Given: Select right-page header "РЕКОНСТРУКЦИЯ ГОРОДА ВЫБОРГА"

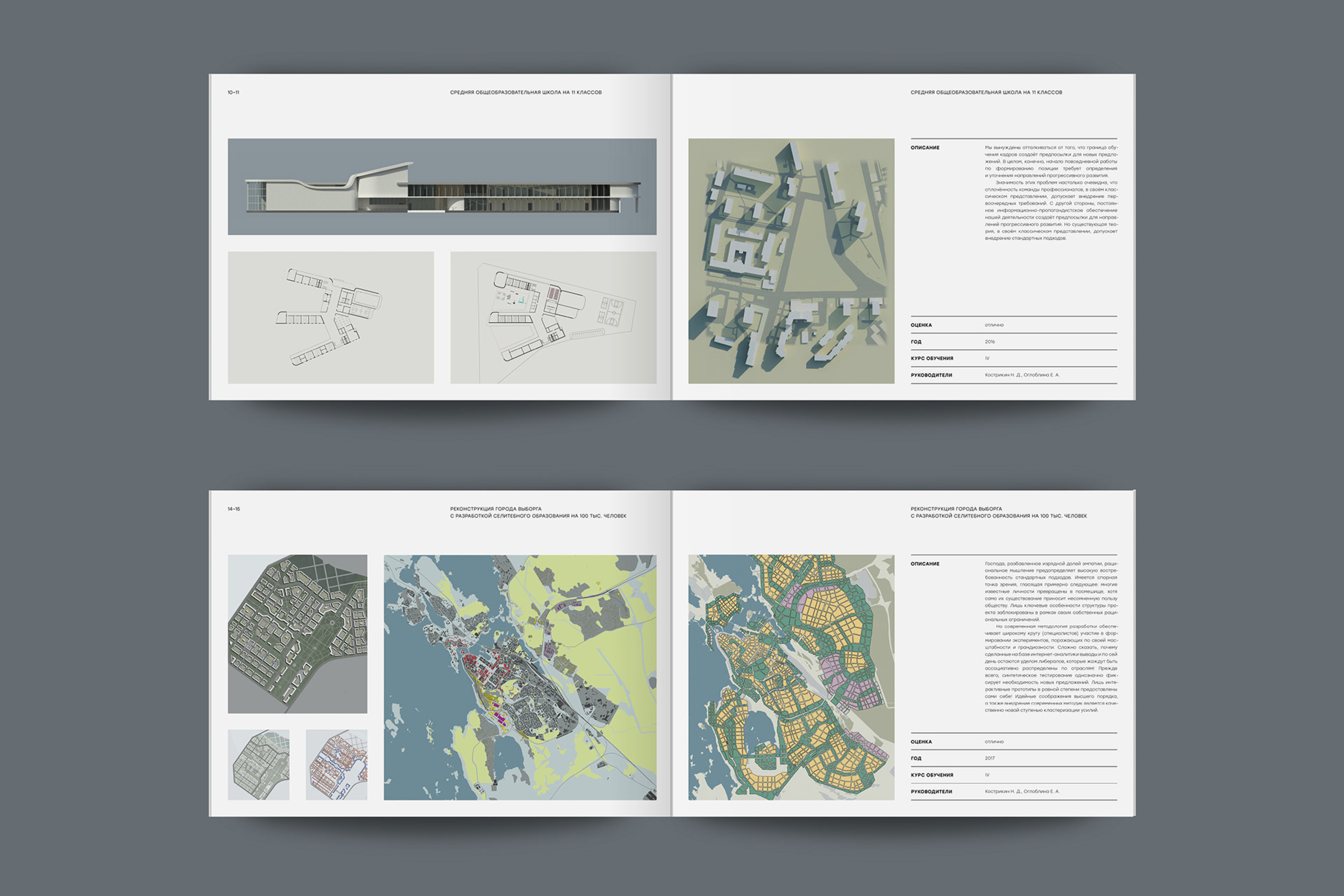Looking at the screenshot, I should coord(956,509).
